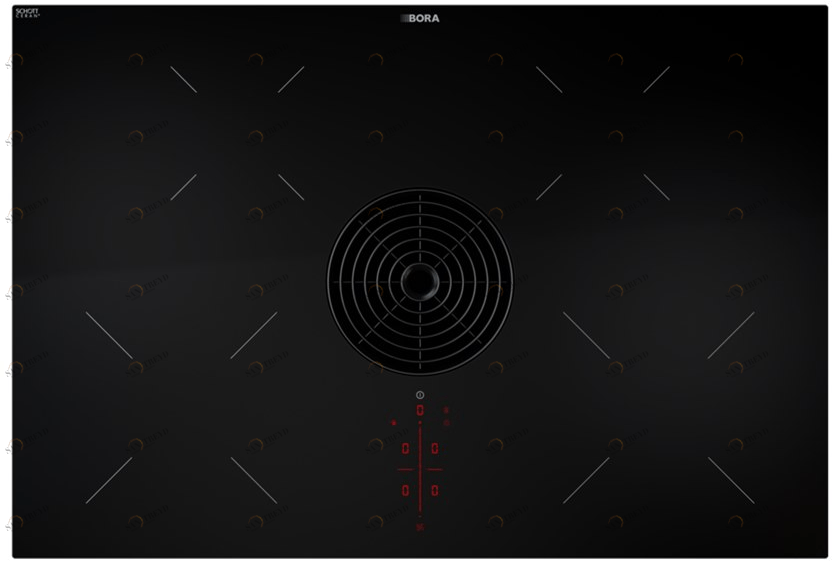Tap the horizontal red line right of the slider

tap(435, 469)
